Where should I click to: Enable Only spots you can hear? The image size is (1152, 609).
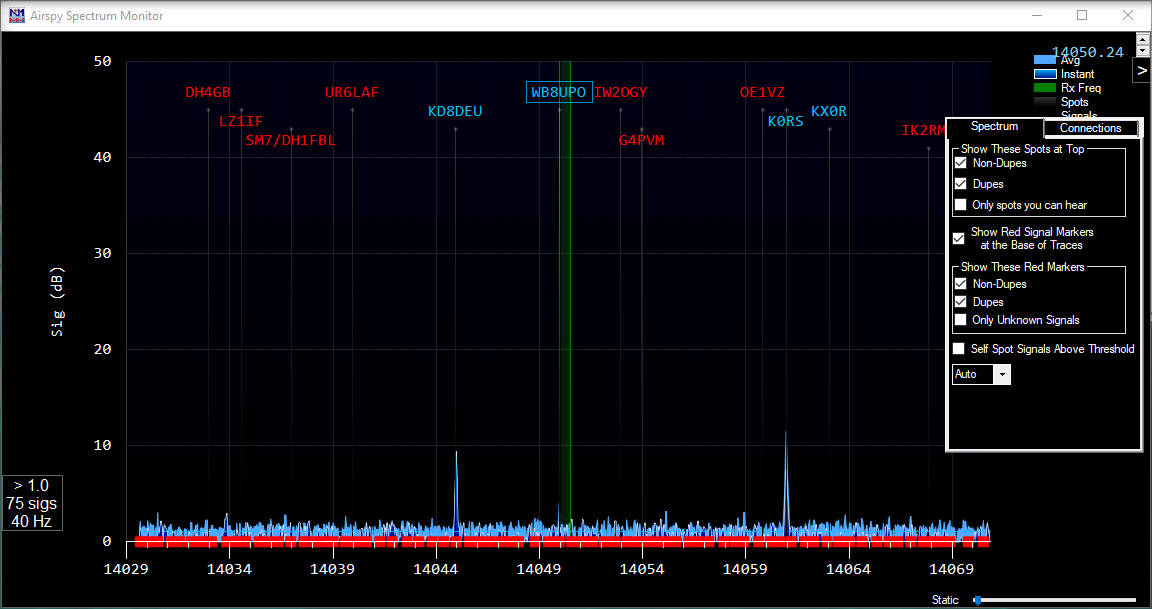point(960,205)
